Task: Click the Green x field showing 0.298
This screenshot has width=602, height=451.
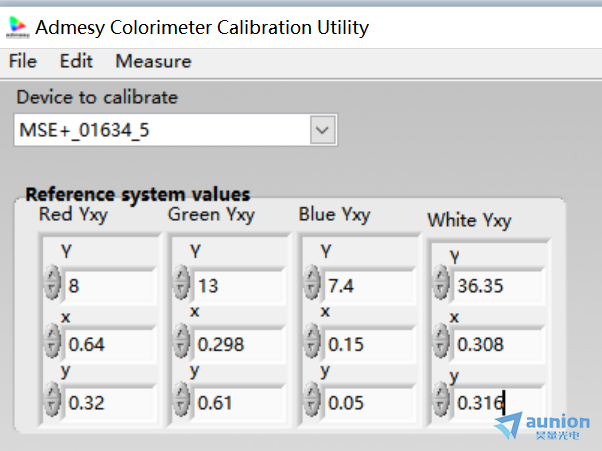Action: coord(240,344)
